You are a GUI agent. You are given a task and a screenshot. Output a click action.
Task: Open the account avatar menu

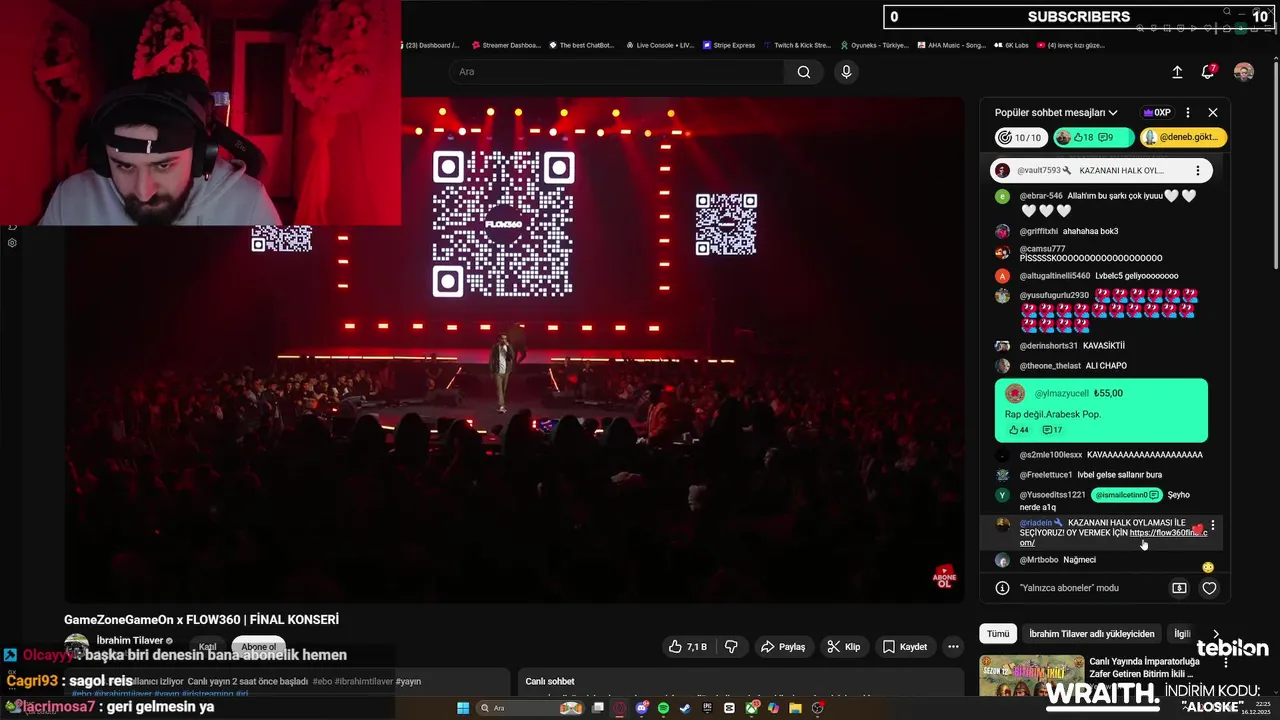click(1244, 72)
